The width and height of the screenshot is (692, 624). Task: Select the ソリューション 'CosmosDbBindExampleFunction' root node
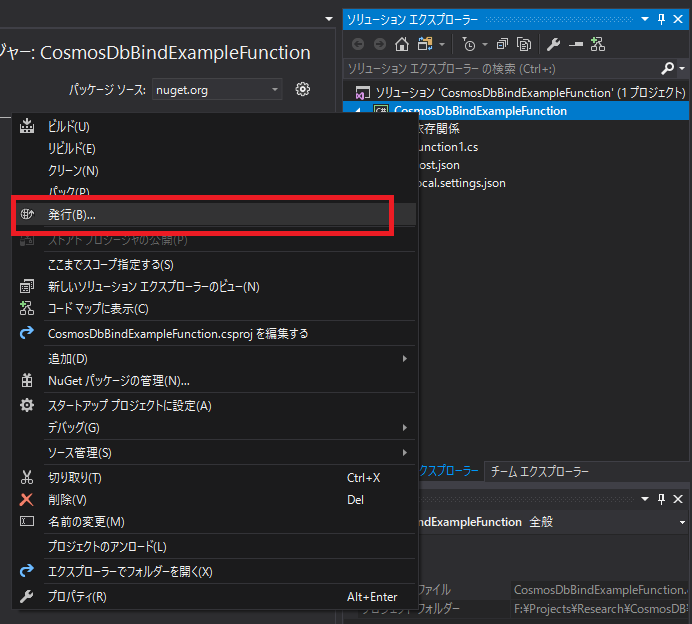click(530, 93)
